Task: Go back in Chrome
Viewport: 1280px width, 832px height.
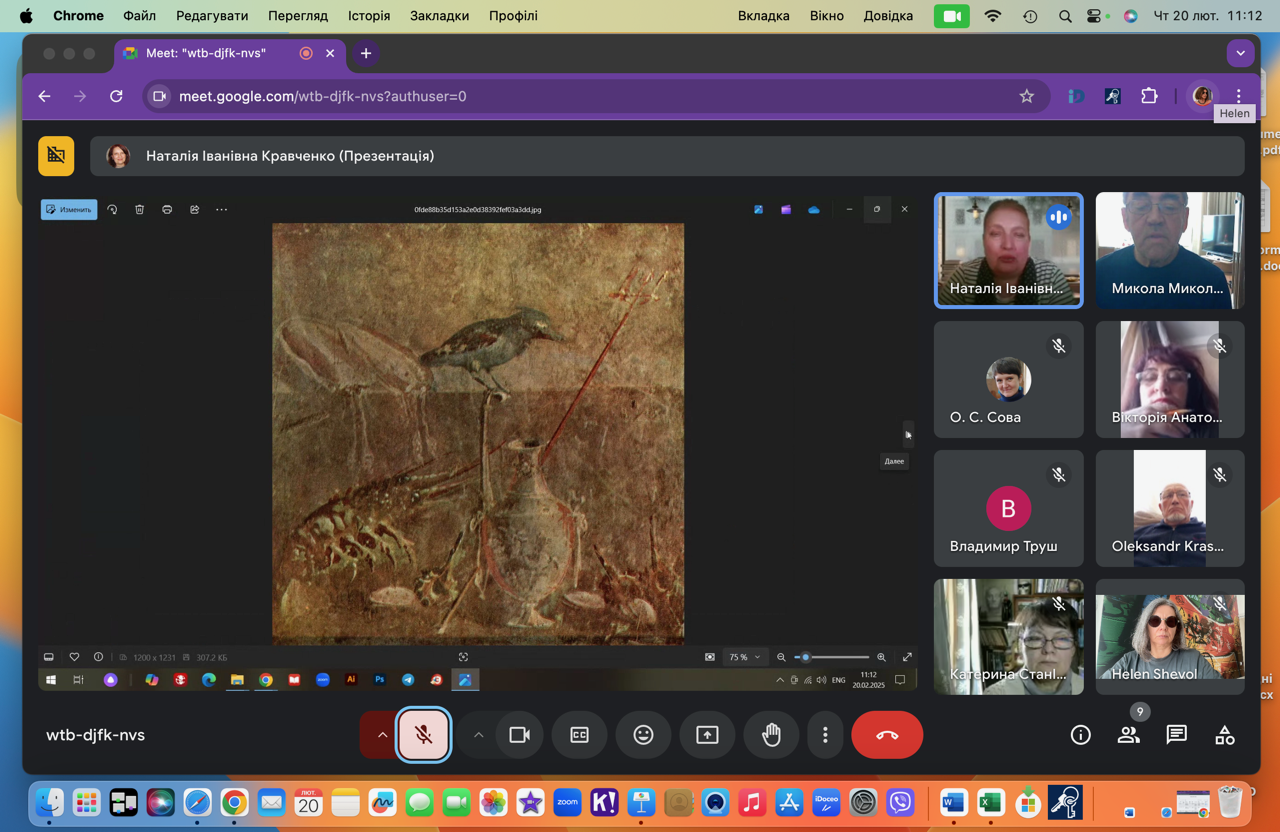Action: click(44, 96)
